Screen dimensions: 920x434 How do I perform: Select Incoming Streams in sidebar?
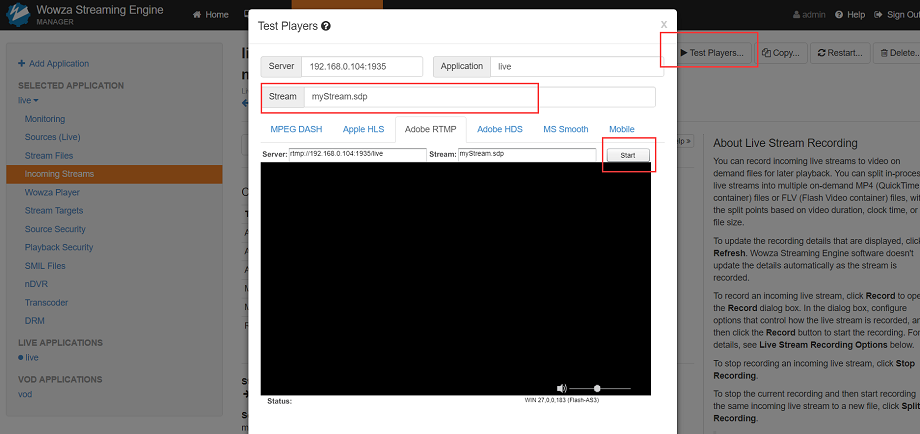pos(114,174)
